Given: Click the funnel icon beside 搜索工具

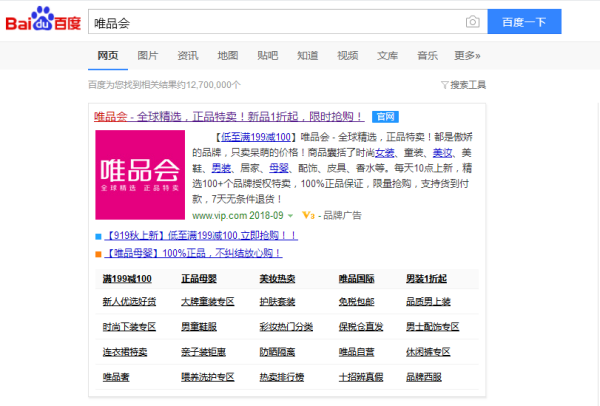Looking at the screenshot, I should click(445, 85).
